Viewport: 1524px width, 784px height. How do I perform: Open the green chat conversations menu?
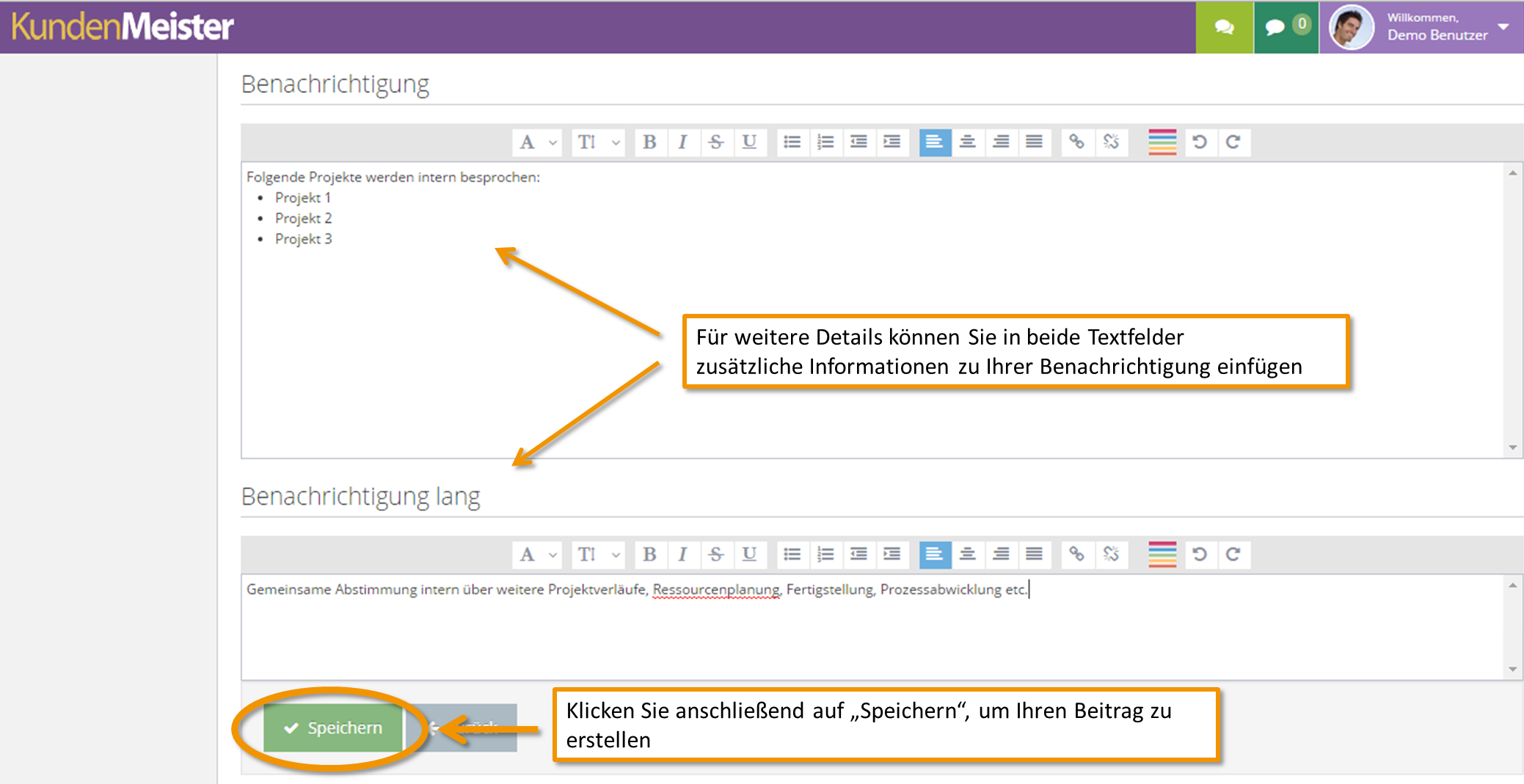pyautogui.click(x=1224, y=27)
